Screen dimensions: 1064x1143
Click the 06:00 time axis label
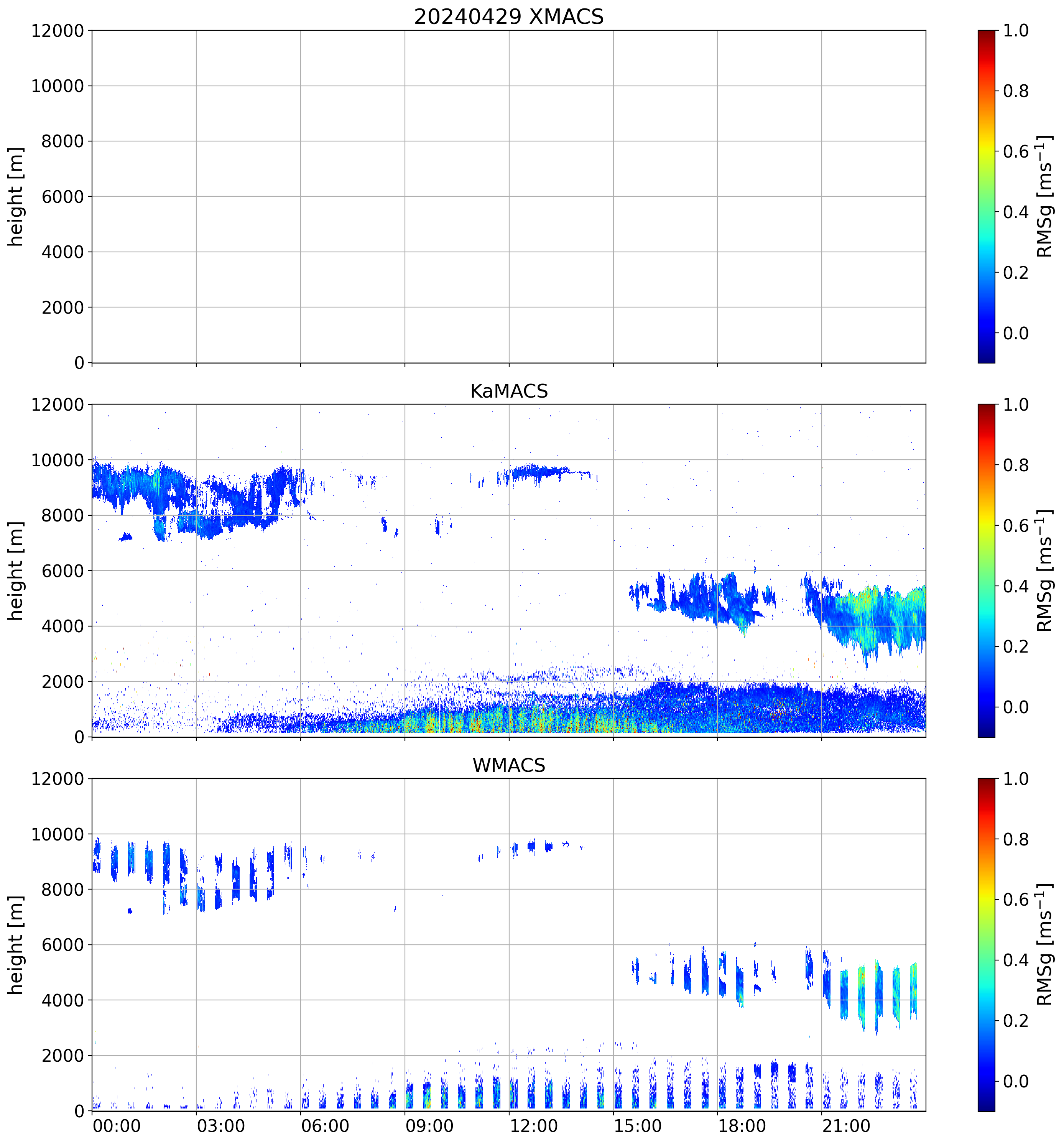[x=325, y=1126]
